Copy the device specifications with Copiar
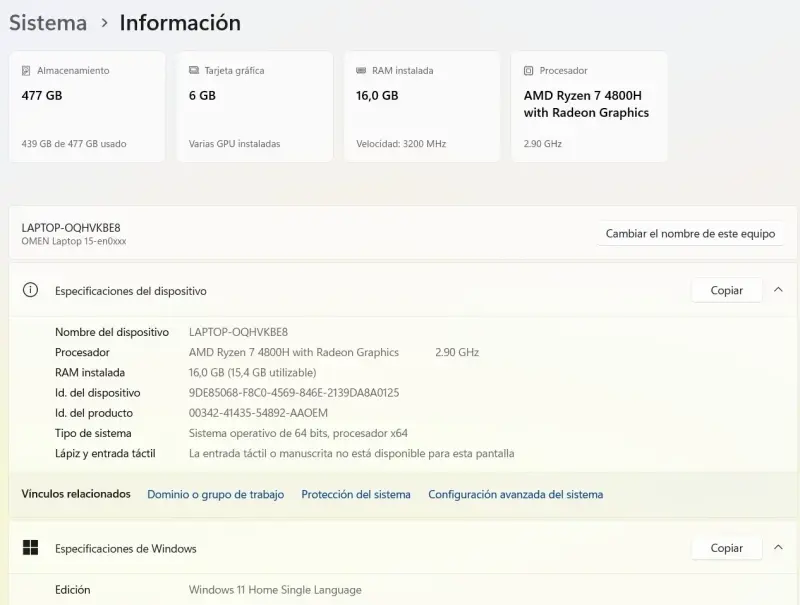 (727, 290)
